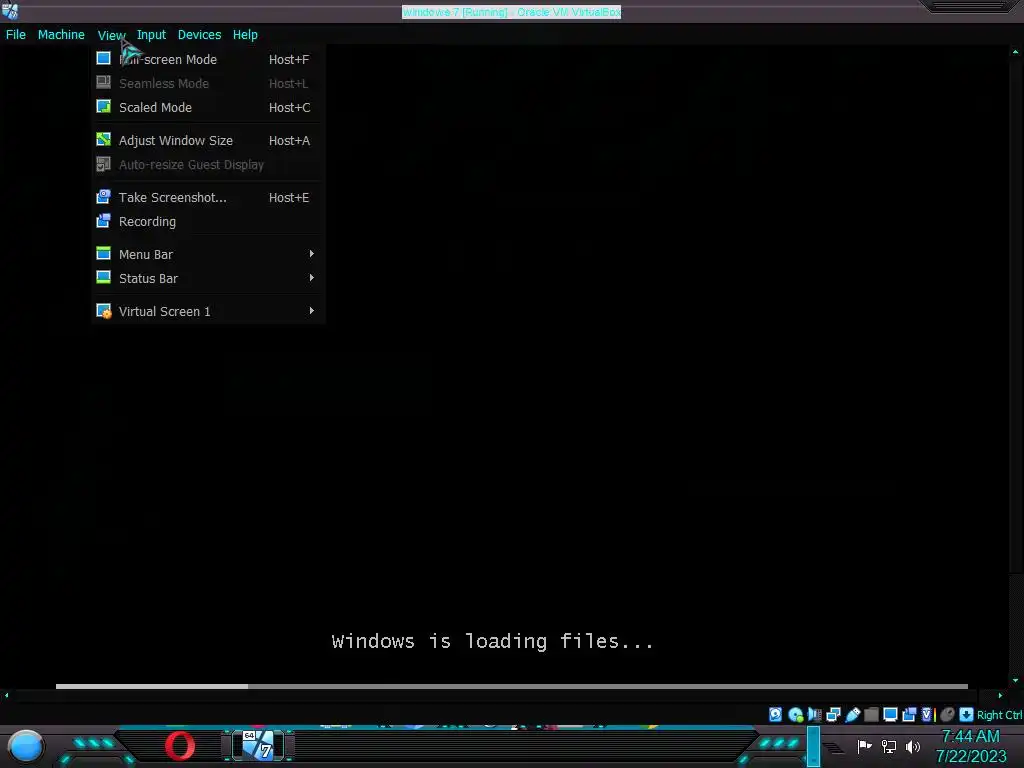Click the vertical scrollbar down arrow
This screenshot has height=768, width=1024.
pyautogui.click(x=1016, y=680)
